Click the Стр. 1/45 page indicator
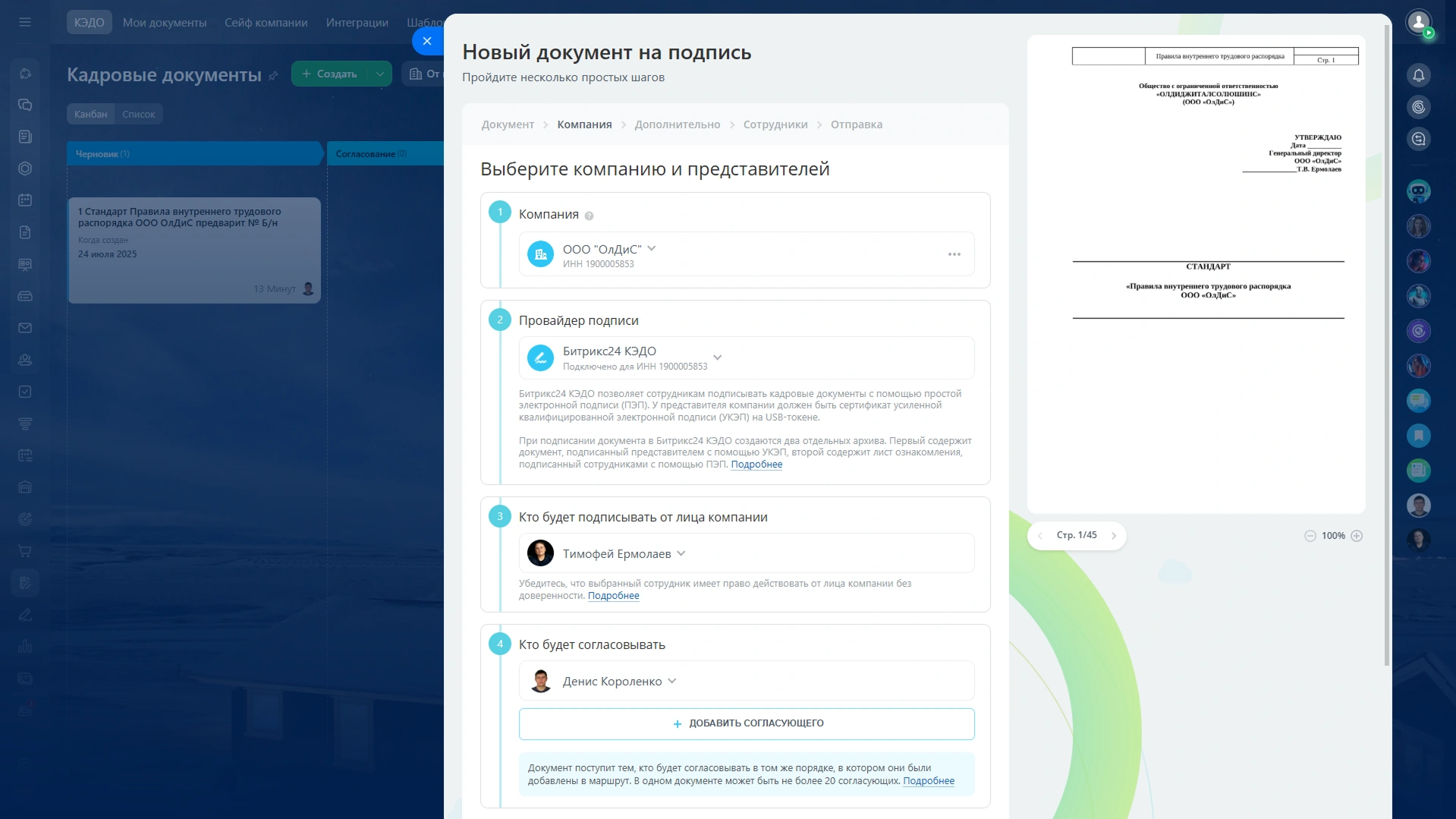This screenshot has height=819, width=1456. pyautogui.click(x=1076, y=536)
